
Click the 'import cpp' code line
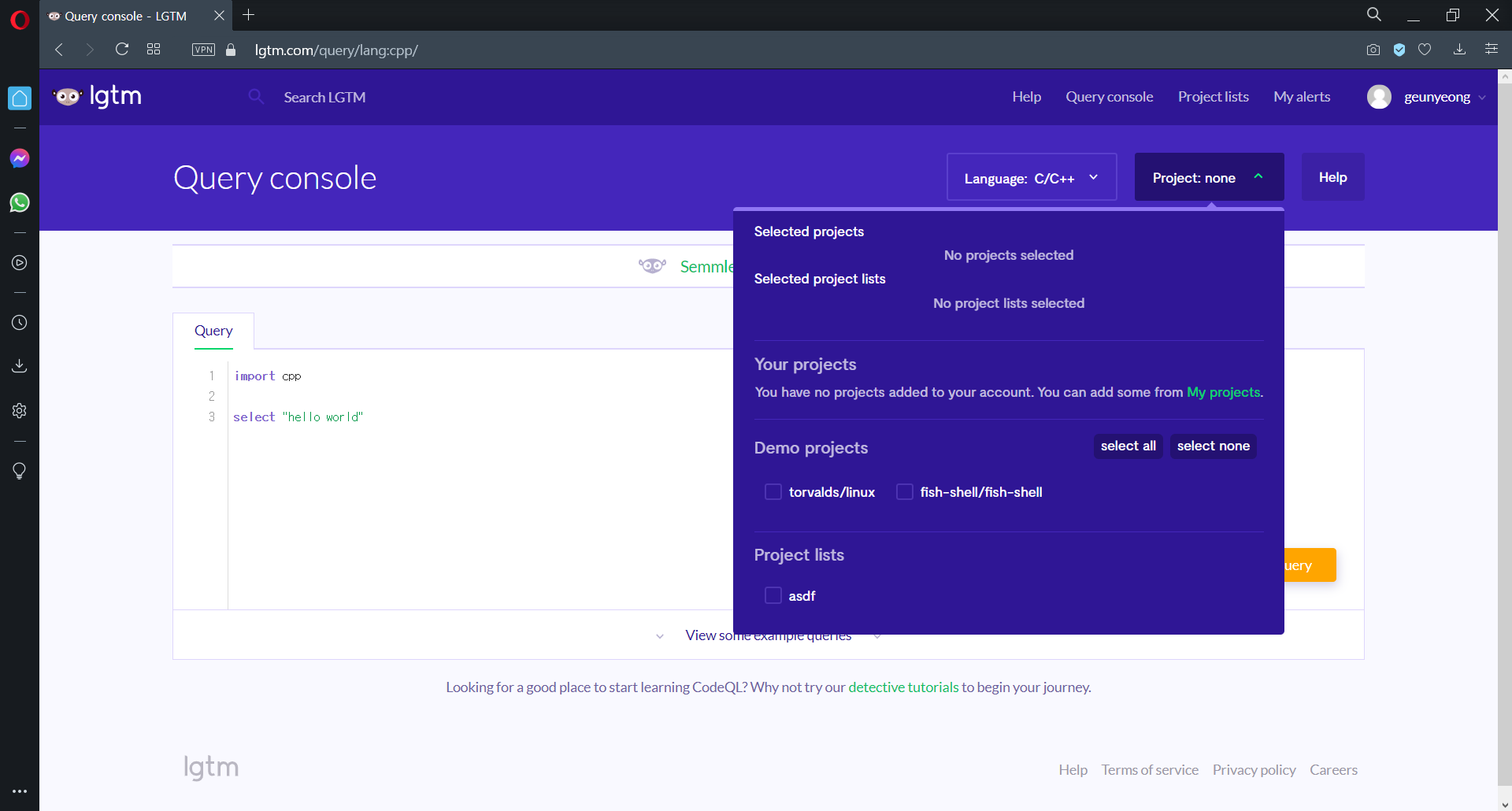tap(268, 376)
